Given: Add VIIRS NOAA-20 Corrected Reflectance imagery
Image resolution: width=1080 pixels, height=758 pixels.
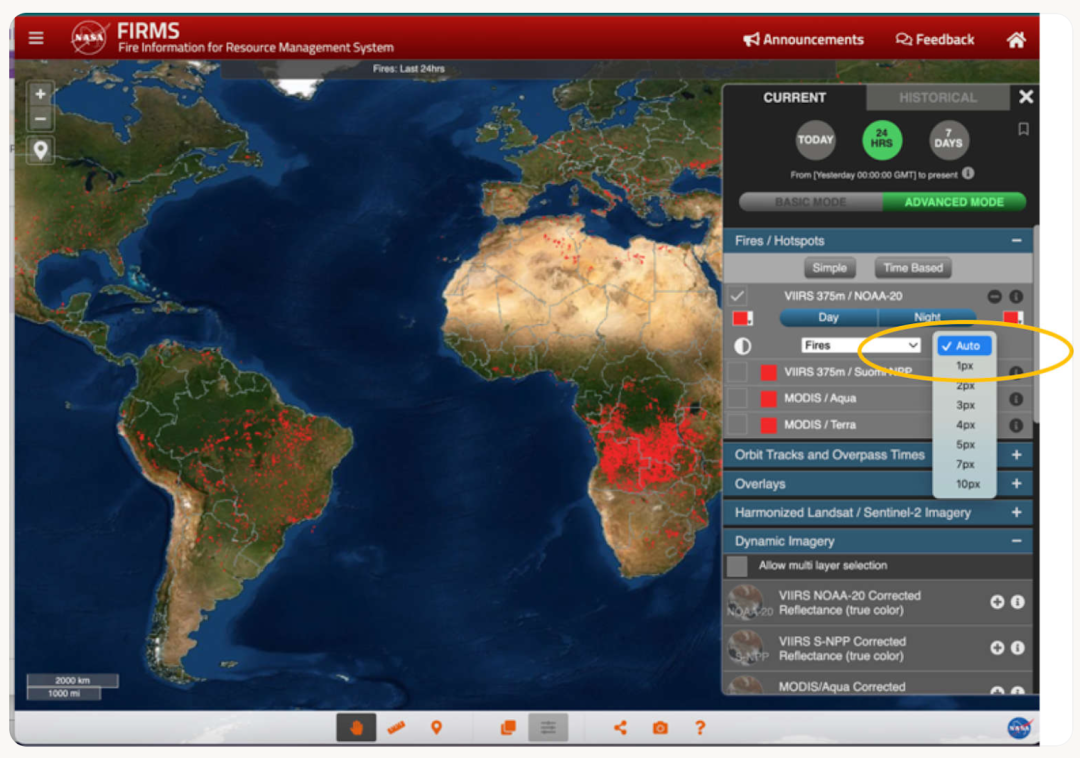Looking at the screenshot, I should tap(997, 602).
